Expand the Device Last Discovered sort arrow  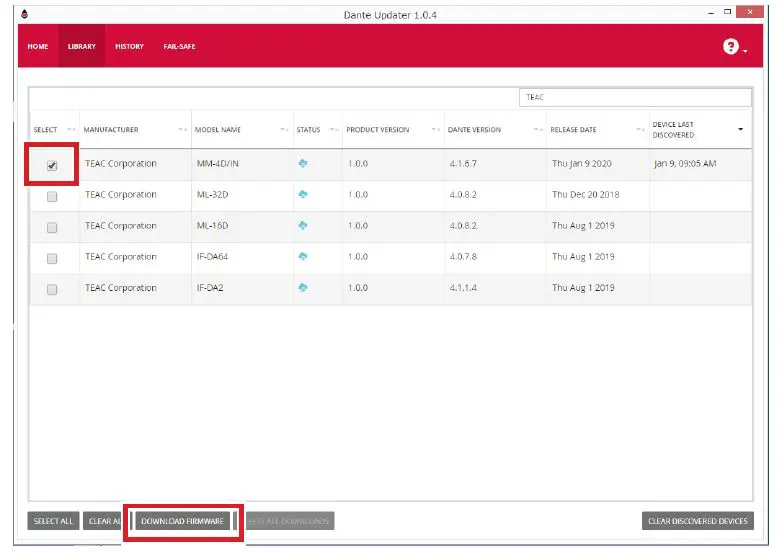point(740,130)
